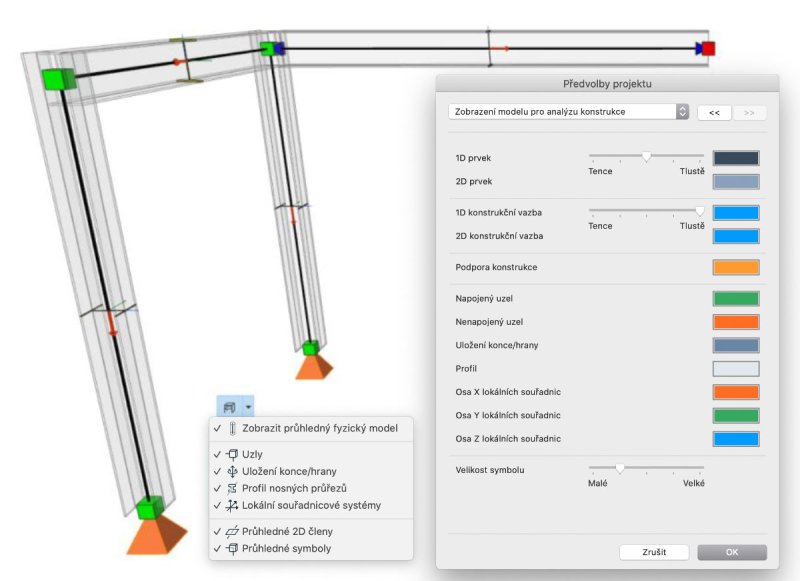Click the Velikost symbolu slider handle
Viewport: 800px width, 581px height.
[x=619, y=468]
